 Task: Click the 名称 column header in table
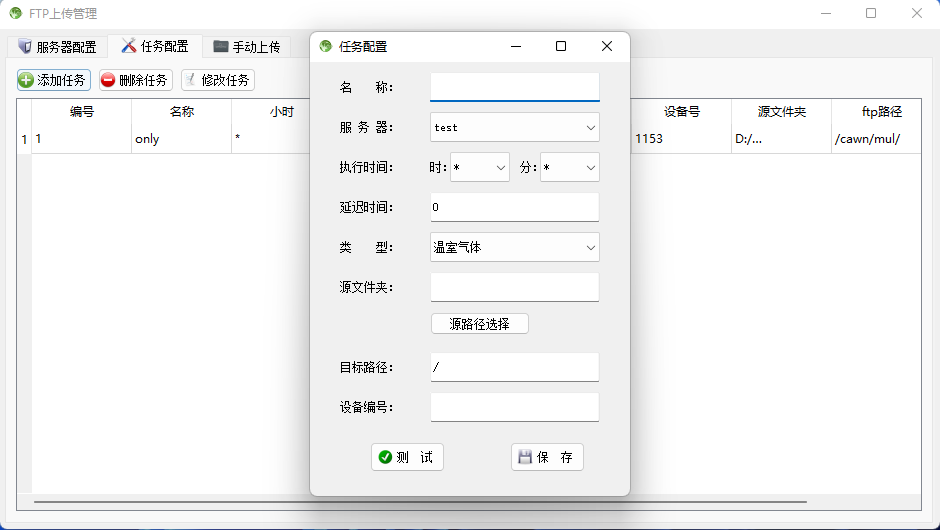click(182, 112)
